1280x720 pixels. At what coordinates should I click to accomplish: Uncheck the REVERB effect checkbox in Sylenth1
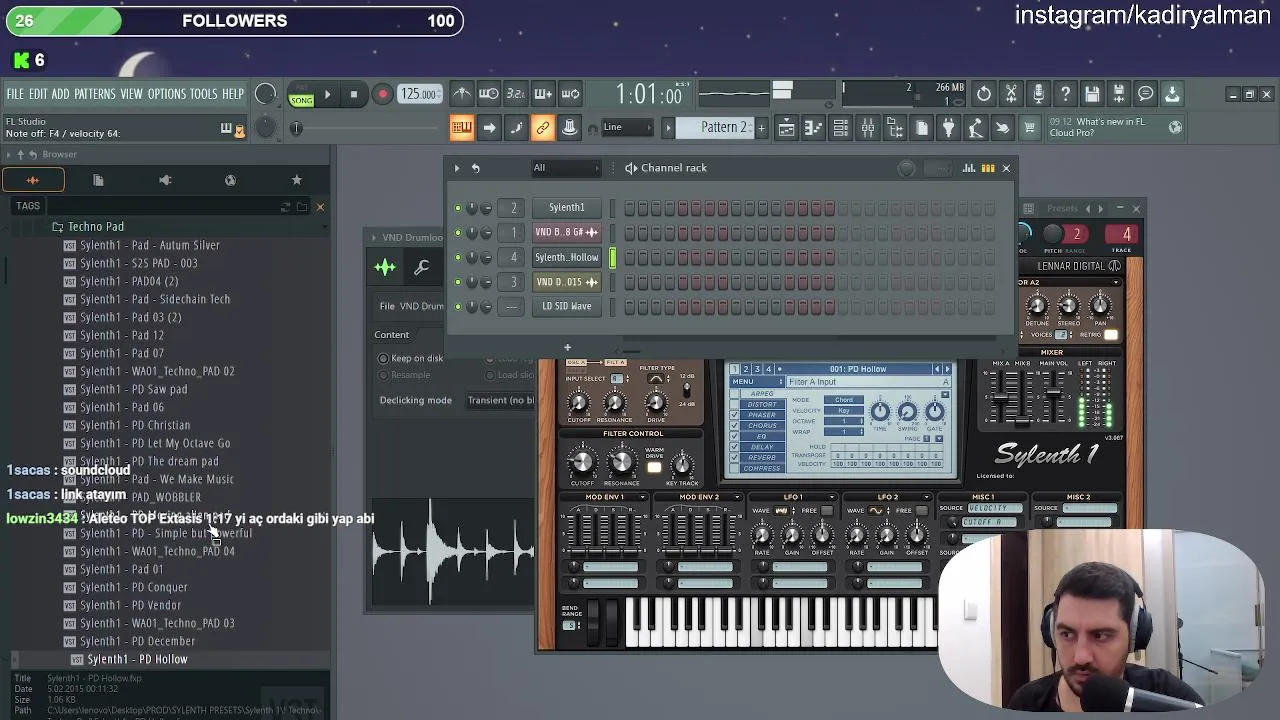pyautogui.click(x=735, y=458)
